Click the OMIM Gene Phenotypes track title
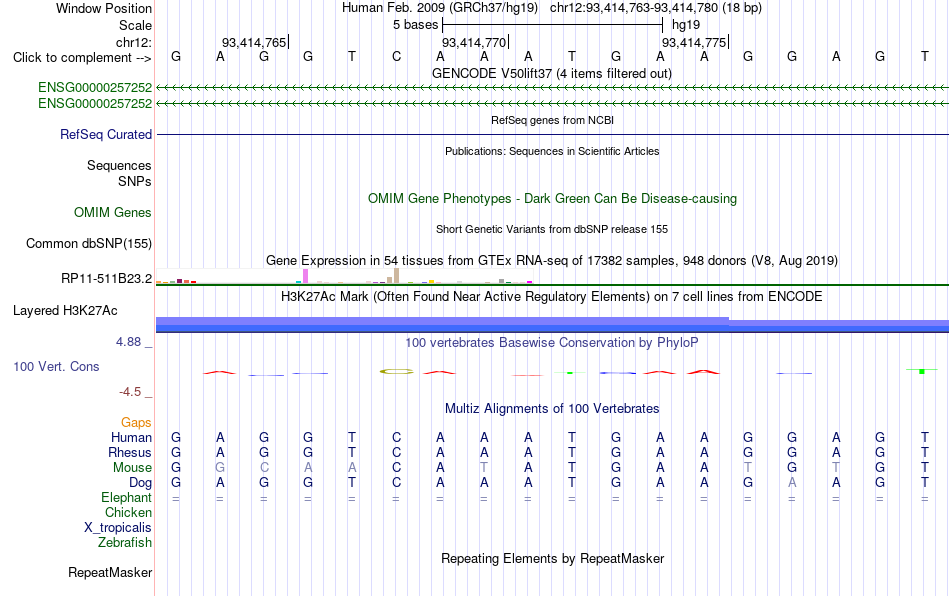 [x=553, y=199]
